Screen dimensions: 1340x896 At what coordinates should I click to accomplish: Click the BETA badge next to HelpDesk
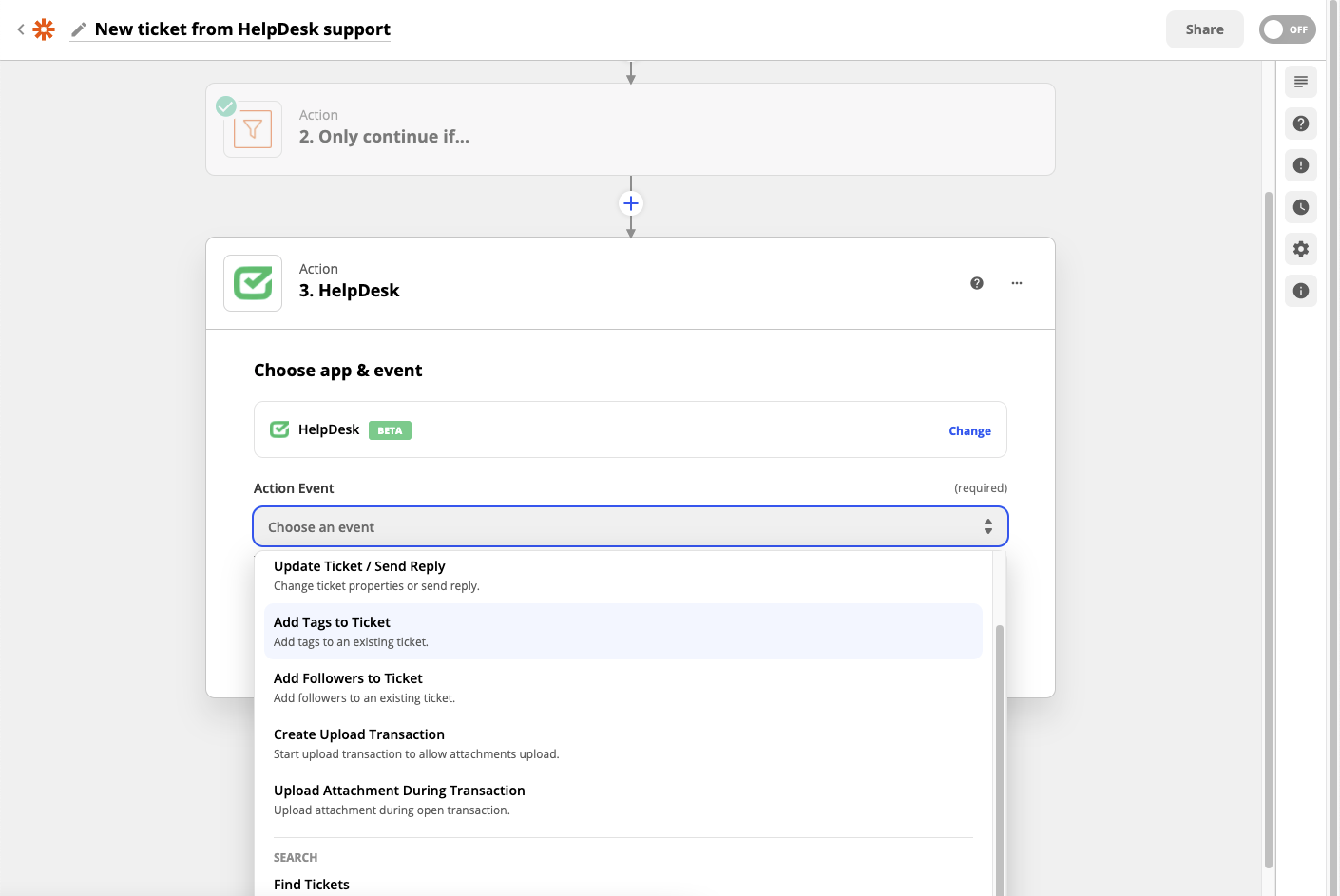(390, 430)
